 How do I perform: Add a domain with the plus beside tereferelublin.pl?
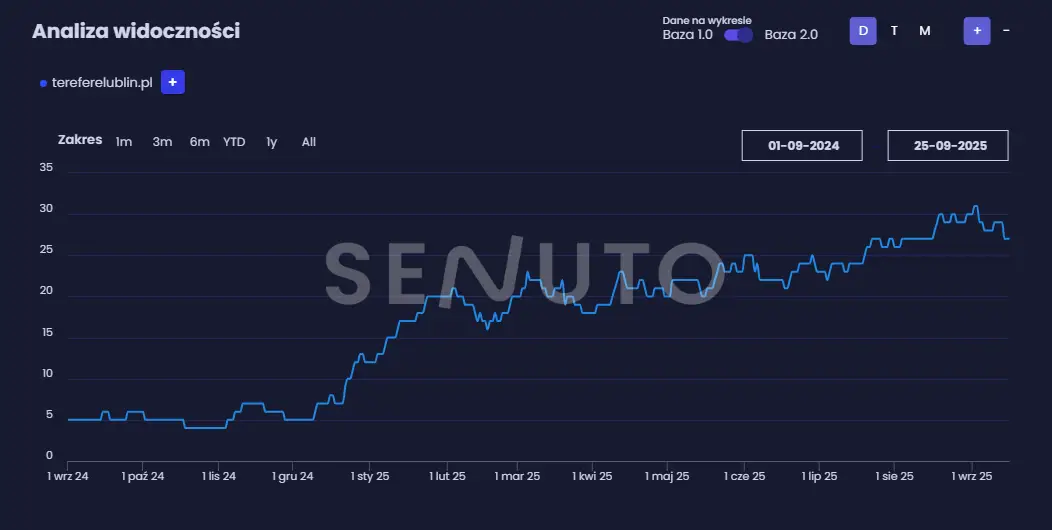[172, 83]
